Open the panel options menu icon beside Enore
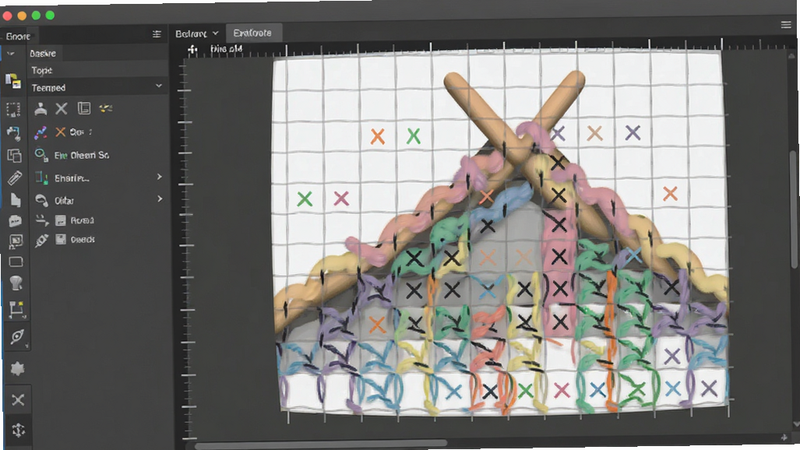The width and height of the screenshot is (800, 450). tap(157, 34)
